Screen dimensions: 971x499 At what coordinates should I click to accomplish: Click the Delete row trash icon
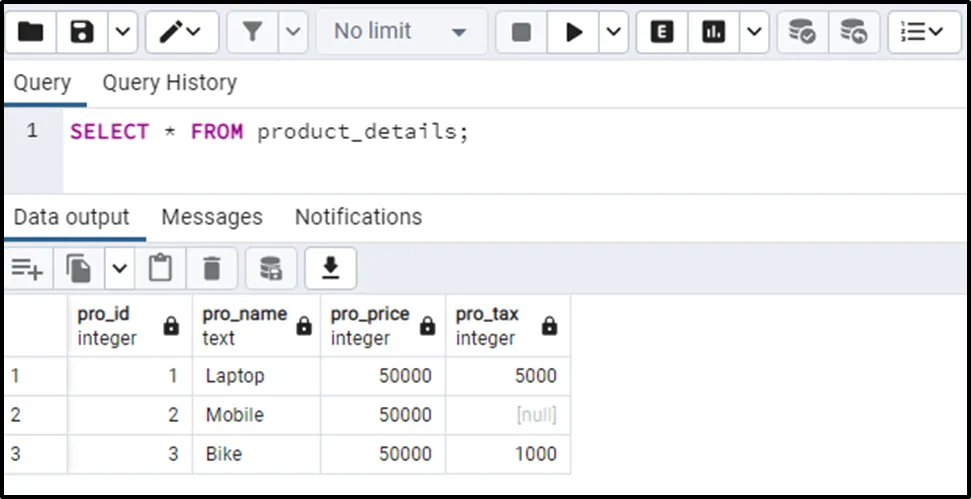click(x=212, y=268)
